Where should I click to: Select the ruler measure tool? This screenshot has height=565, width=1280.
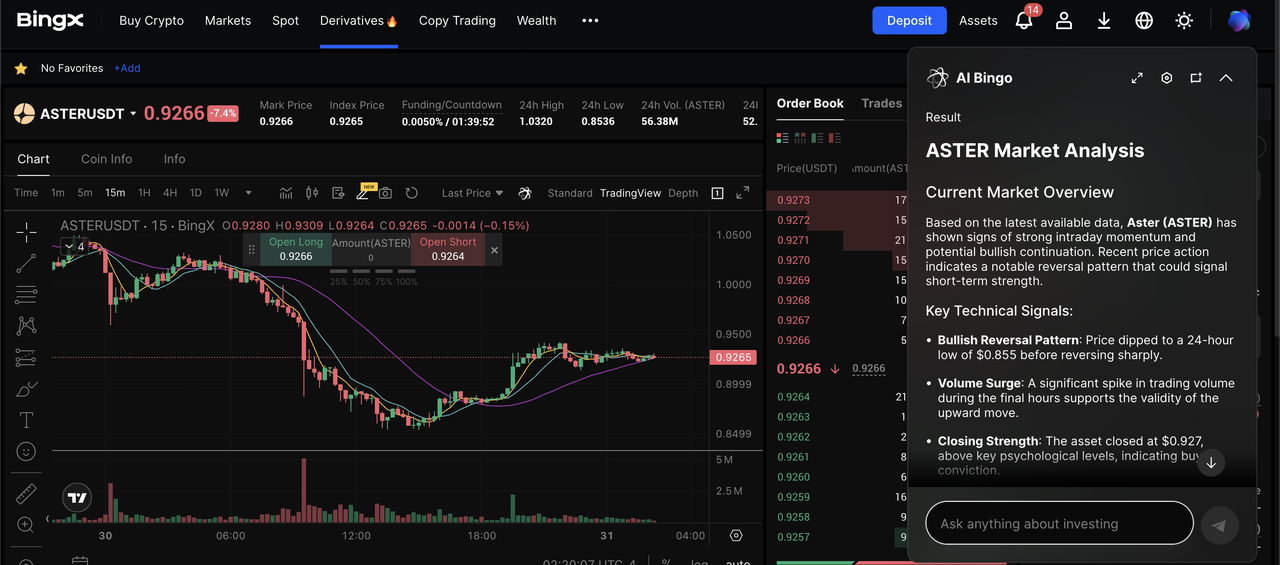(26, 494)
